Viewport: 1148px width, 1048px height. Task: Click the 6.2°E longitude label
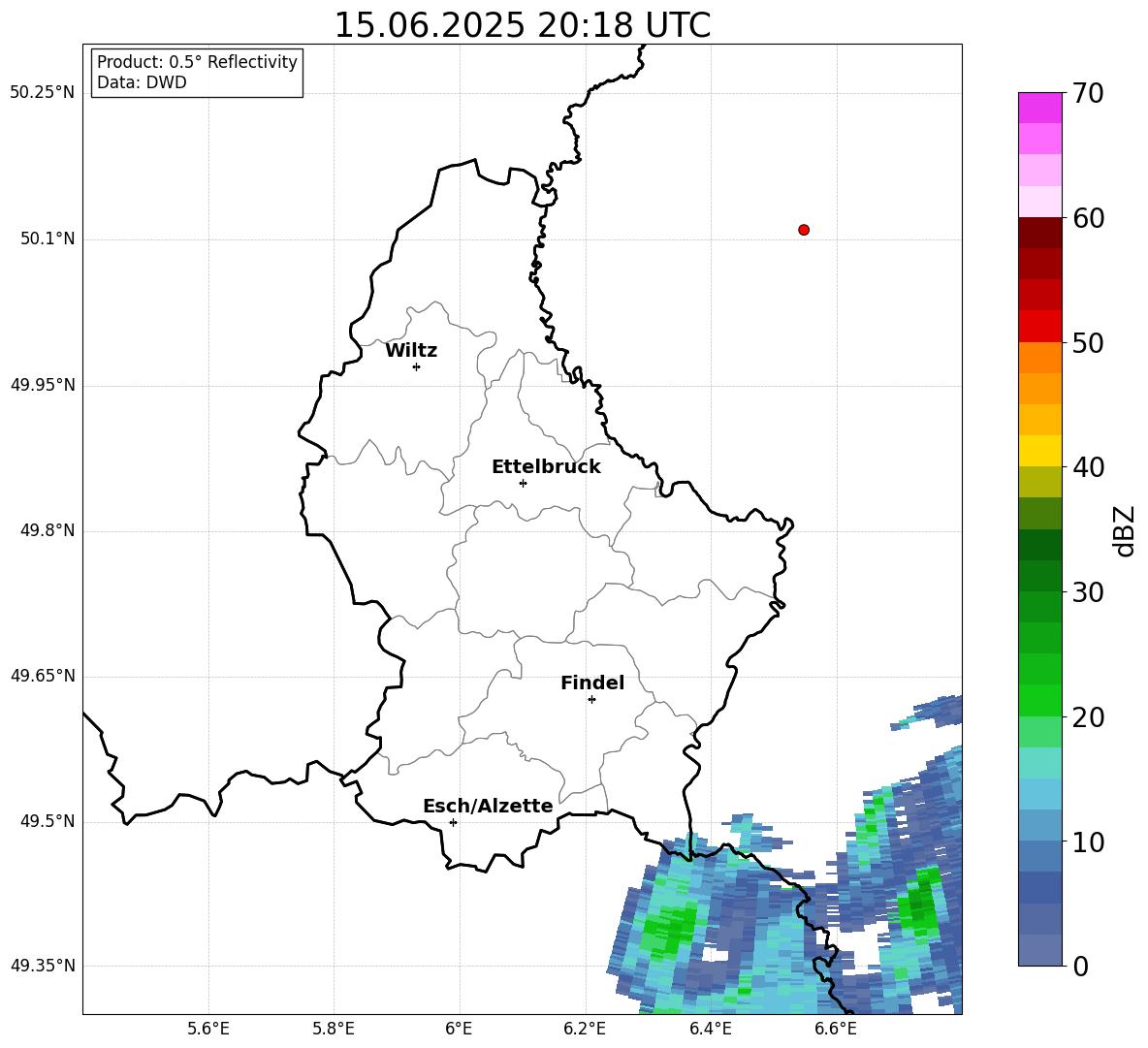point(585,1029)
